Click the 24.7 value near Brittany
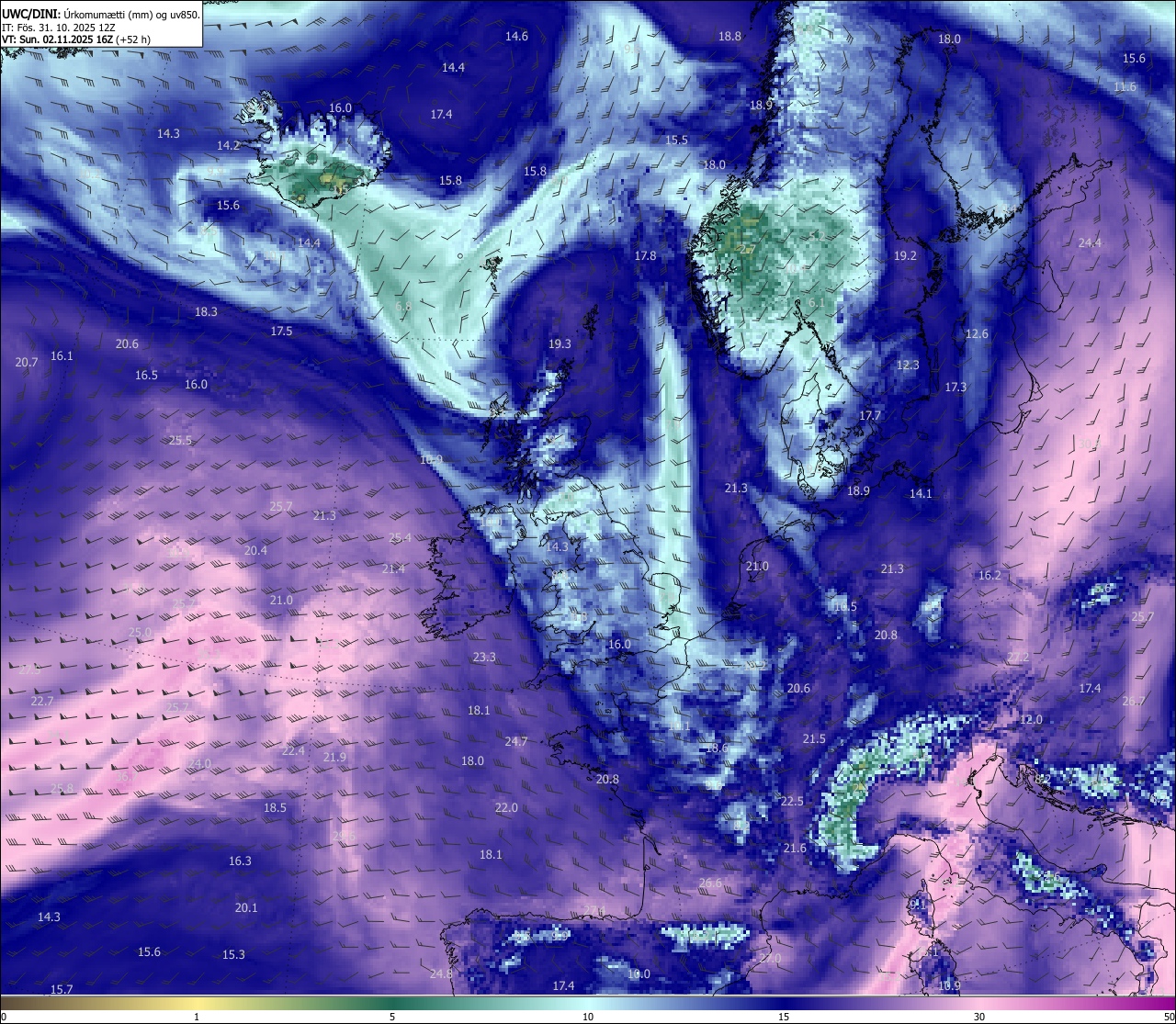Image resolution: width=1176 pixels, height=1024 pixels. 516,742
